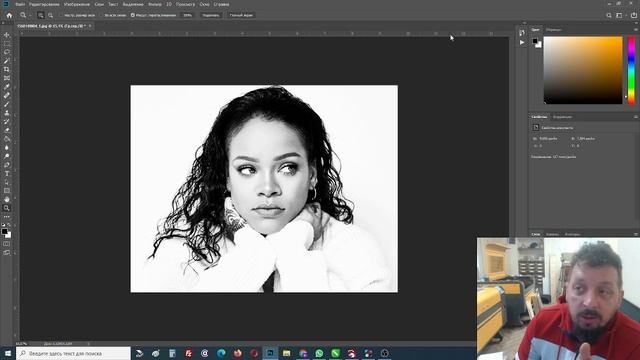Select the Paint Bucket tool
The image size is (640, 360).
[x=7, y=139]
